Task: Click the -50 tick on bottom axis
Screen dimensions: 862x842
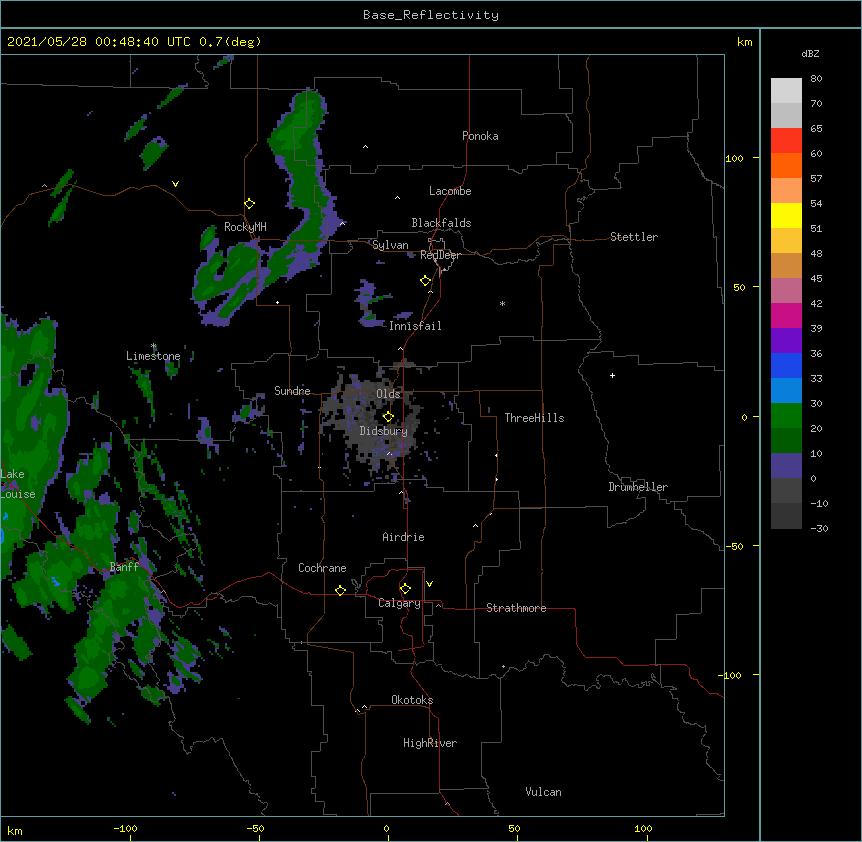Action: [255, 828]
